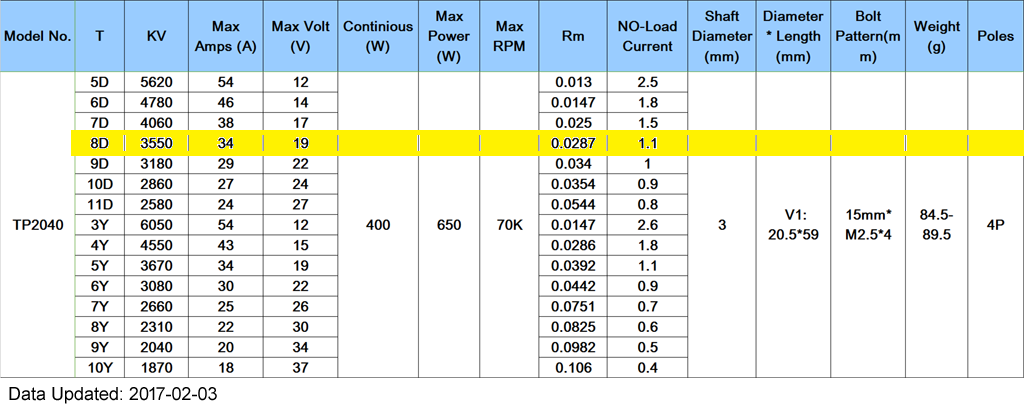This screenshot has width=1024, height=408.
Task: Select KV value "2860" in 10D row
Action: (156, 183)
